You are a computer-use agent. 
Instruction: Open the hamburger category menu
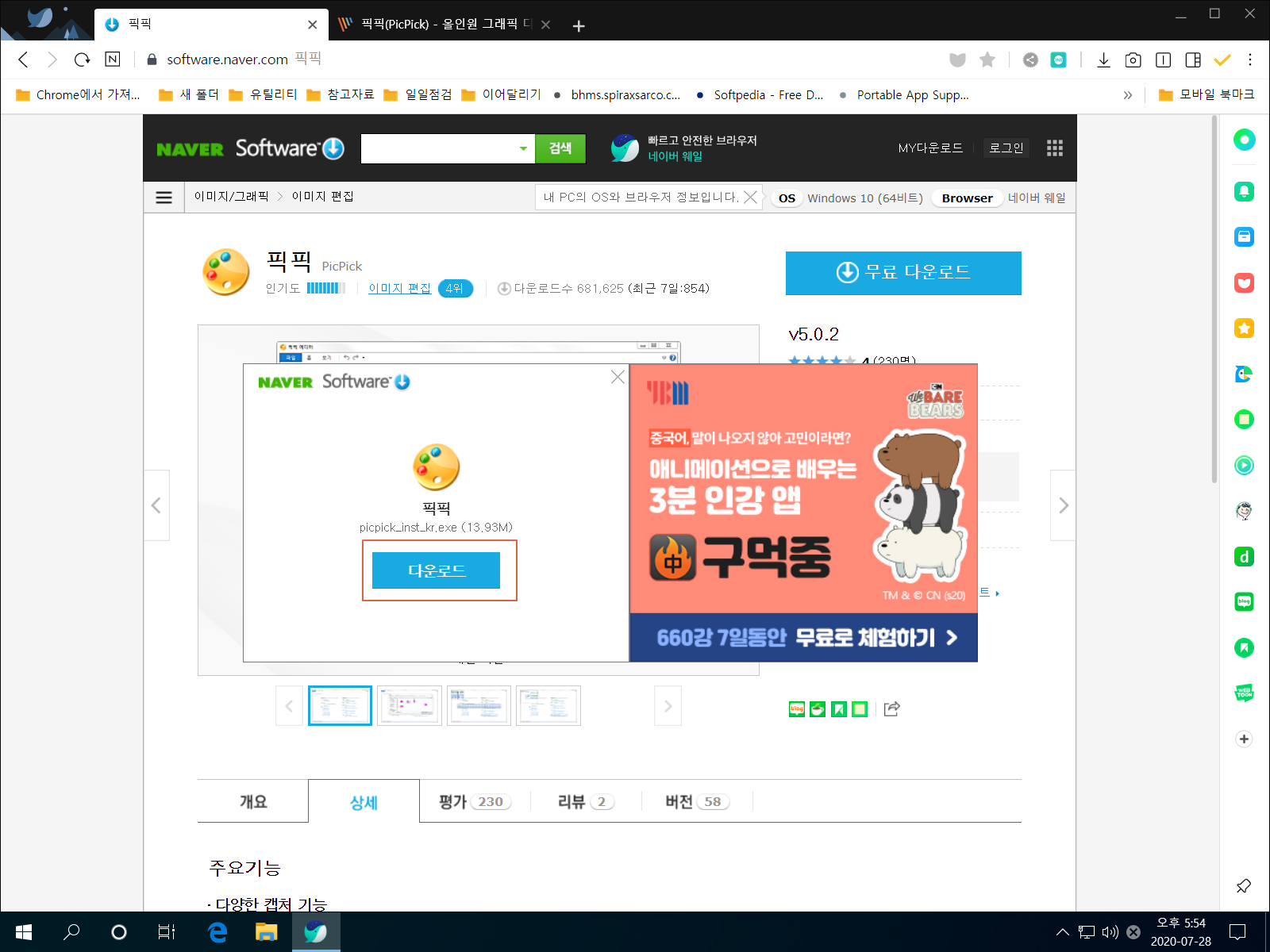(x=164, y=198)
